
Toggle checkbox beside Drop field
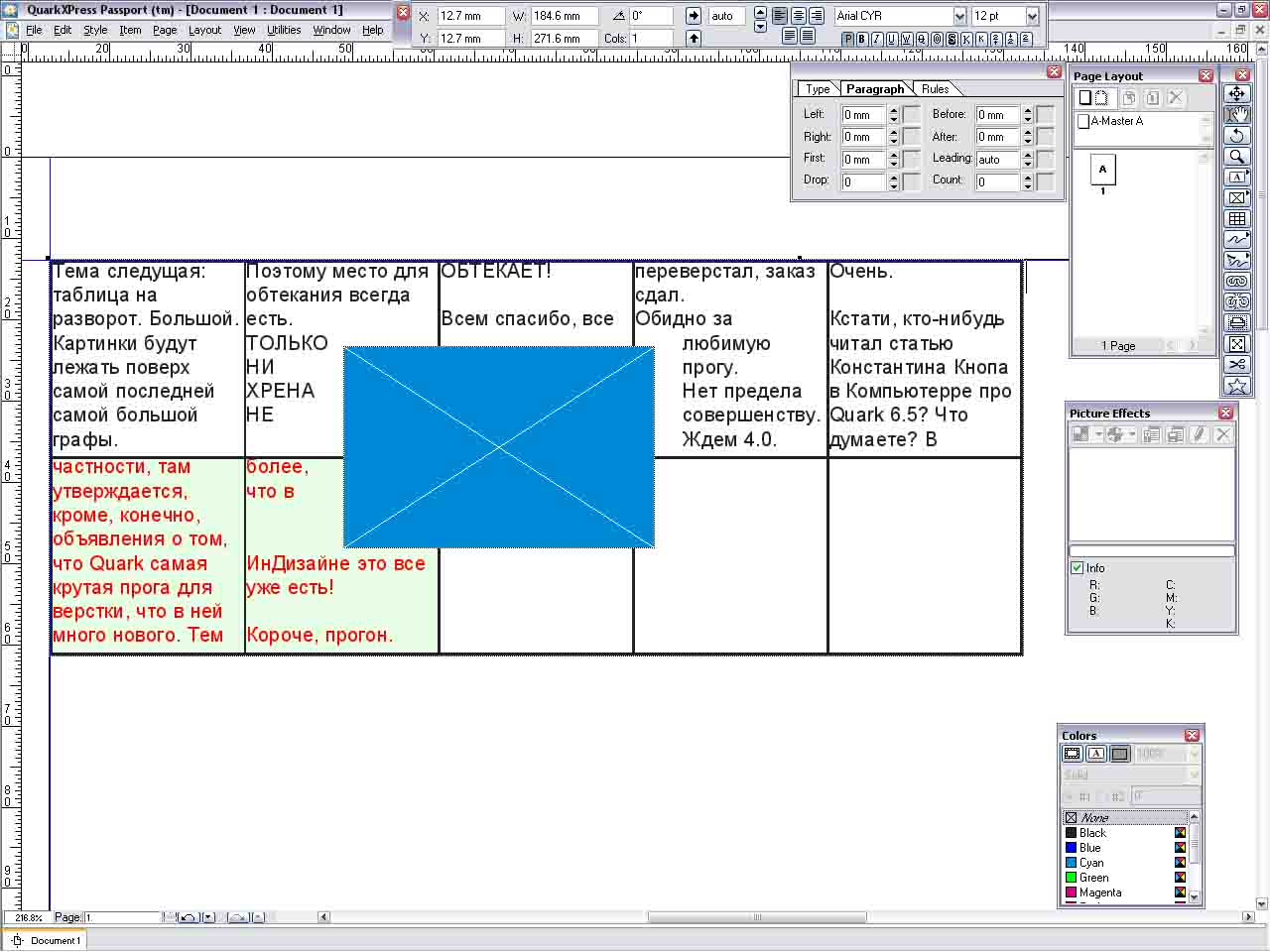pyautogui.click(x=911, y=181)
